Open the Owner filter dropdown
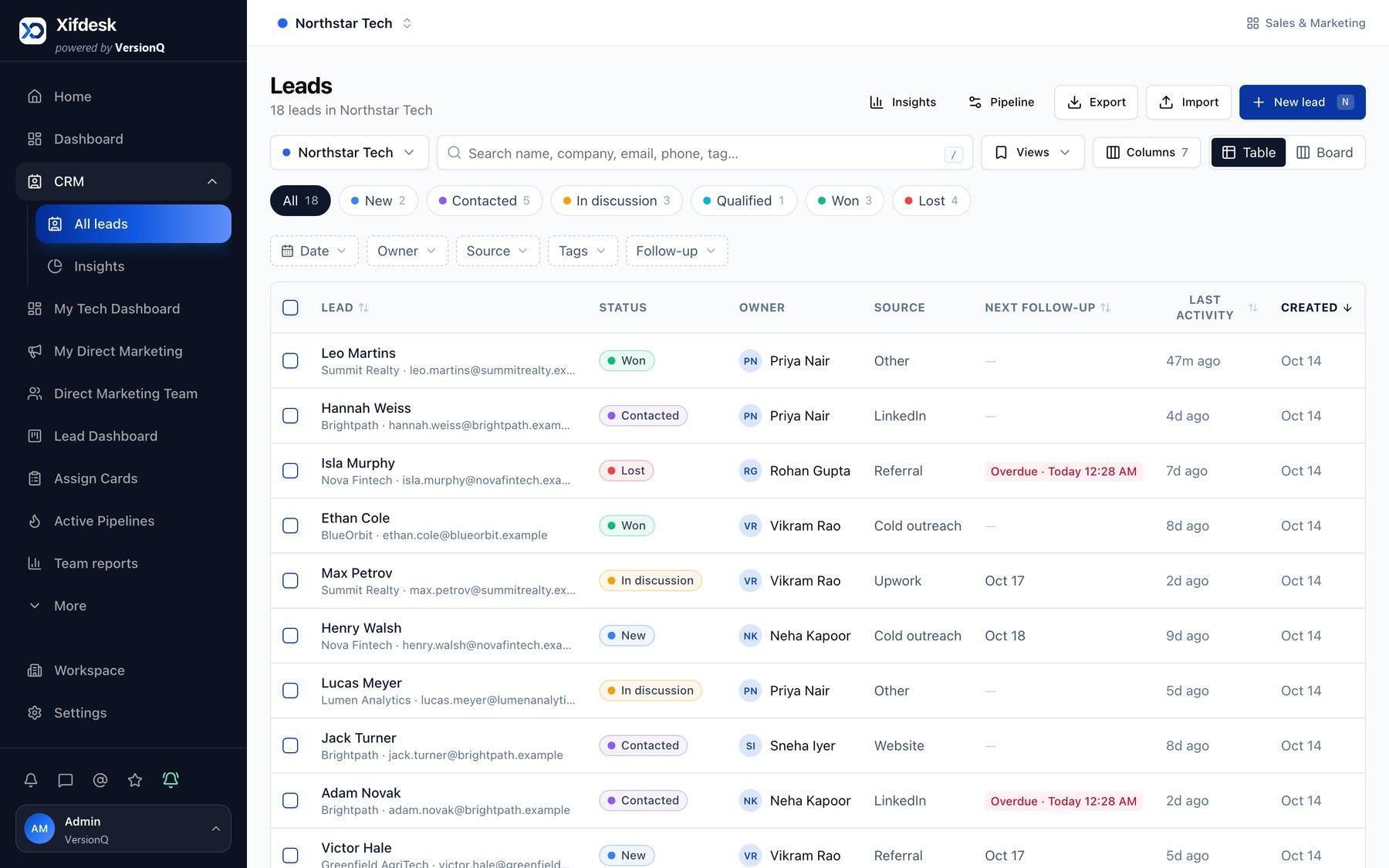The width and height of the screenshot is (1389, 868). click(407, 251)
